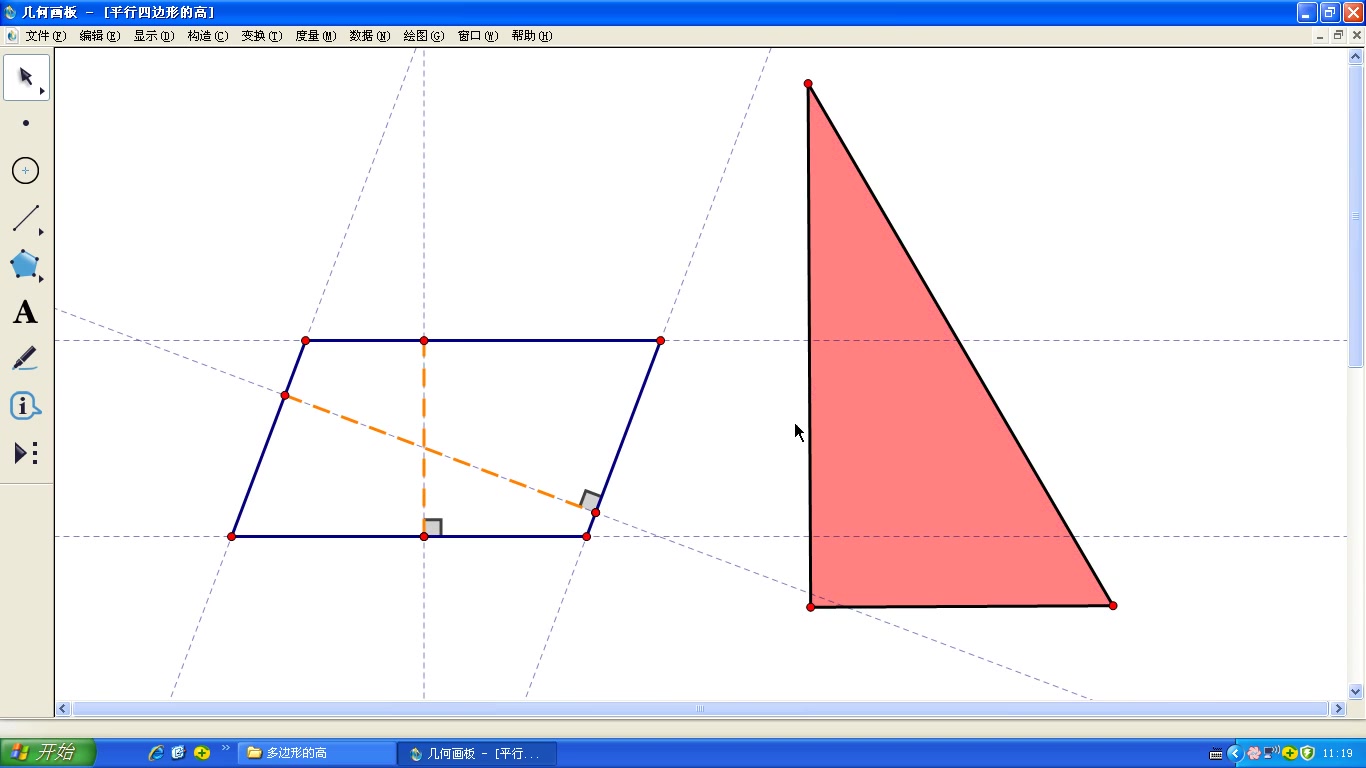
Task: Select the point on the parallelogram's left side
Action: 285,396
